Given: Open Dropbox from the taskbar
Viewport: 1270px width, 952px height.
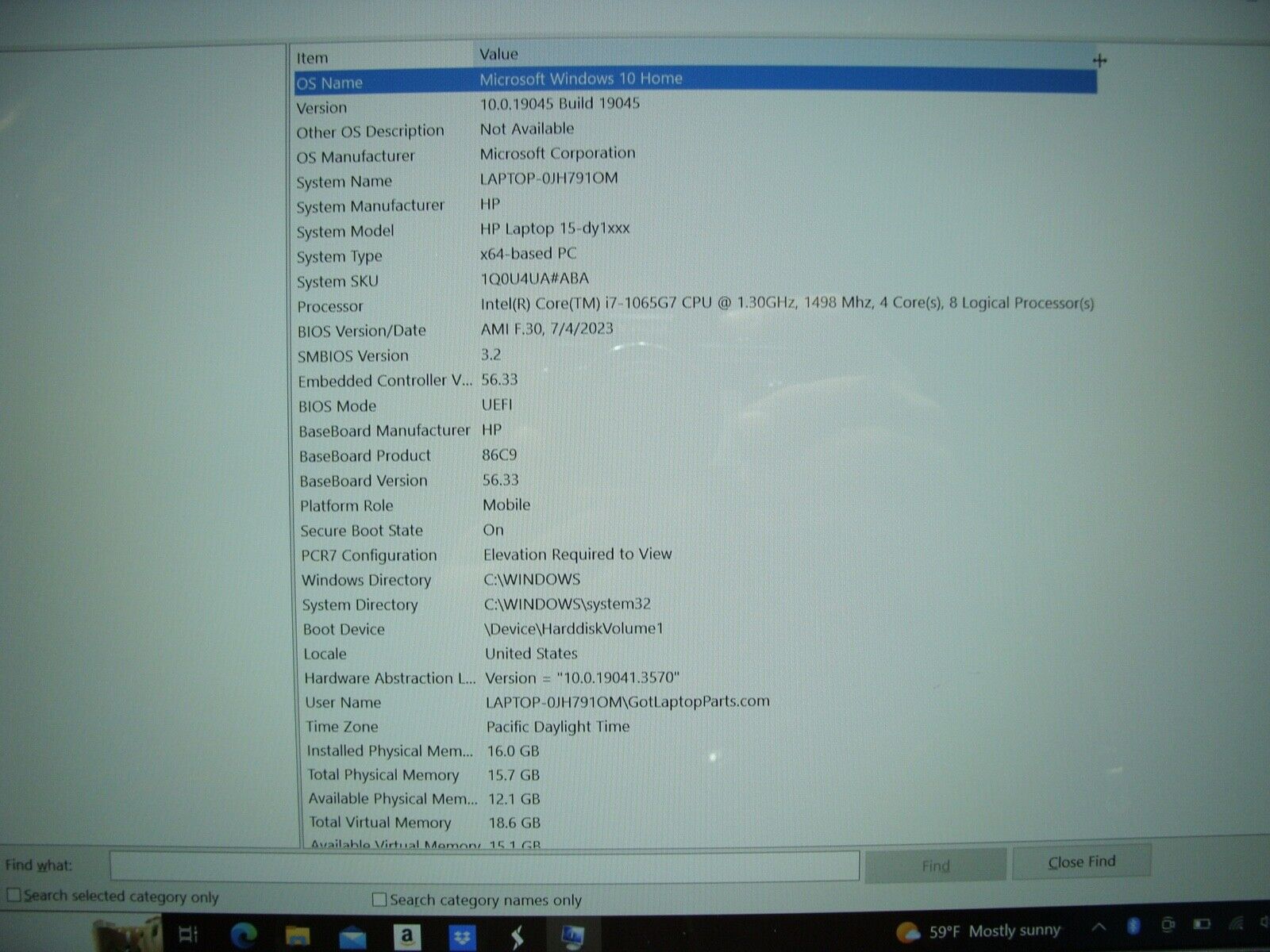Looking at the screenshot, I should pos(462,939).
